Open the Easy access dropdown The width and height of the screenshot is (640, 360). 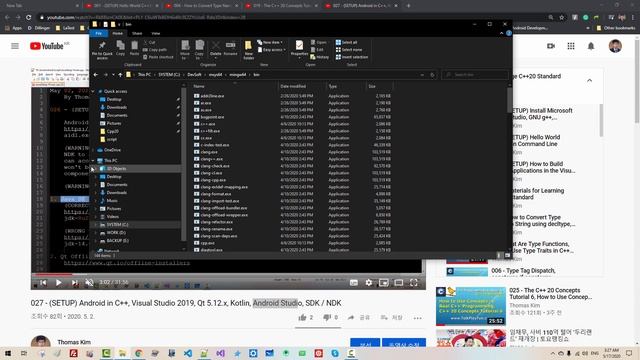[x=271, y=50]
